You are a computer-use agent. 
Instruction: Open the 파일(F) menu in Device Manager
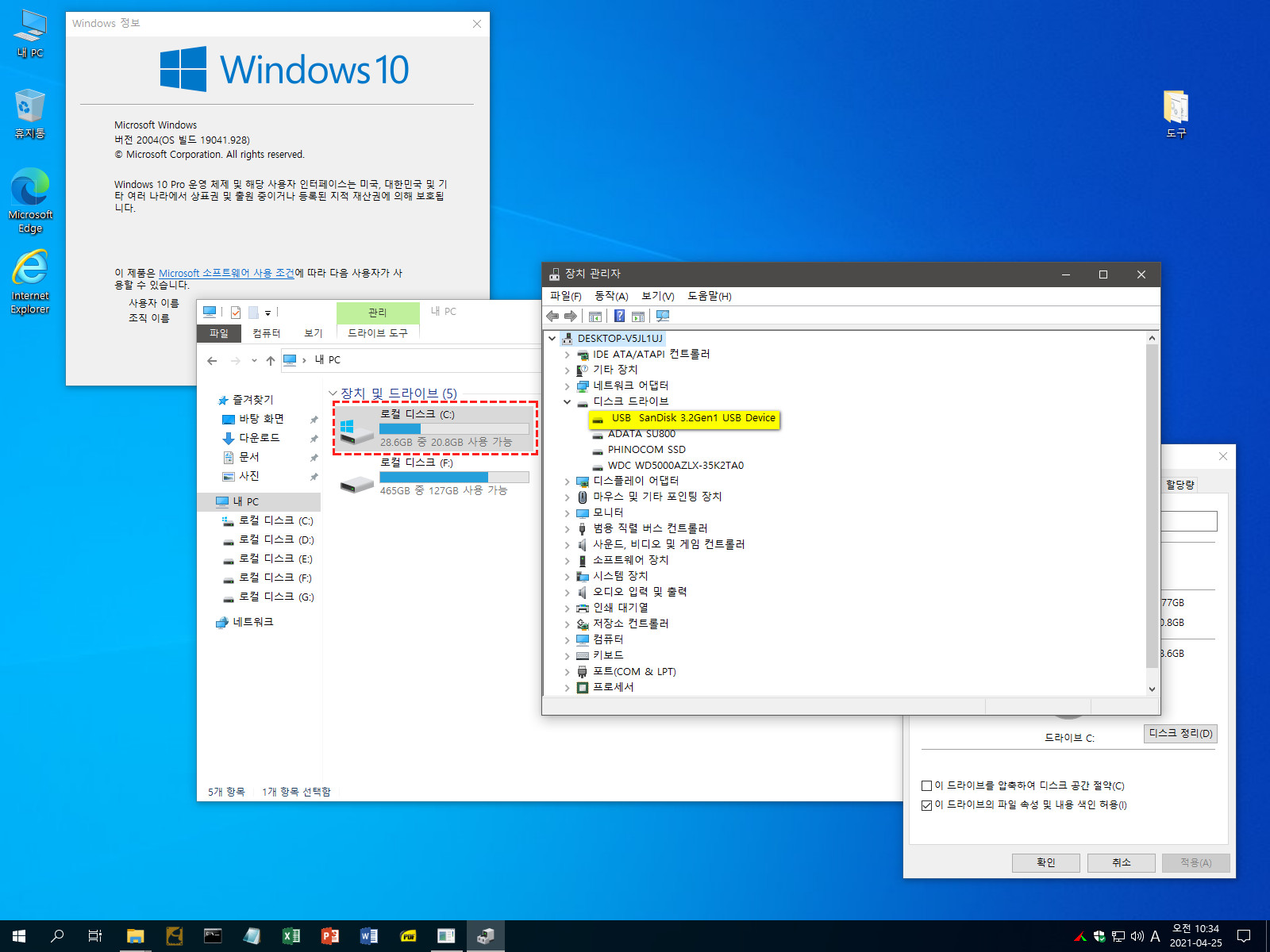pos(566,296)
